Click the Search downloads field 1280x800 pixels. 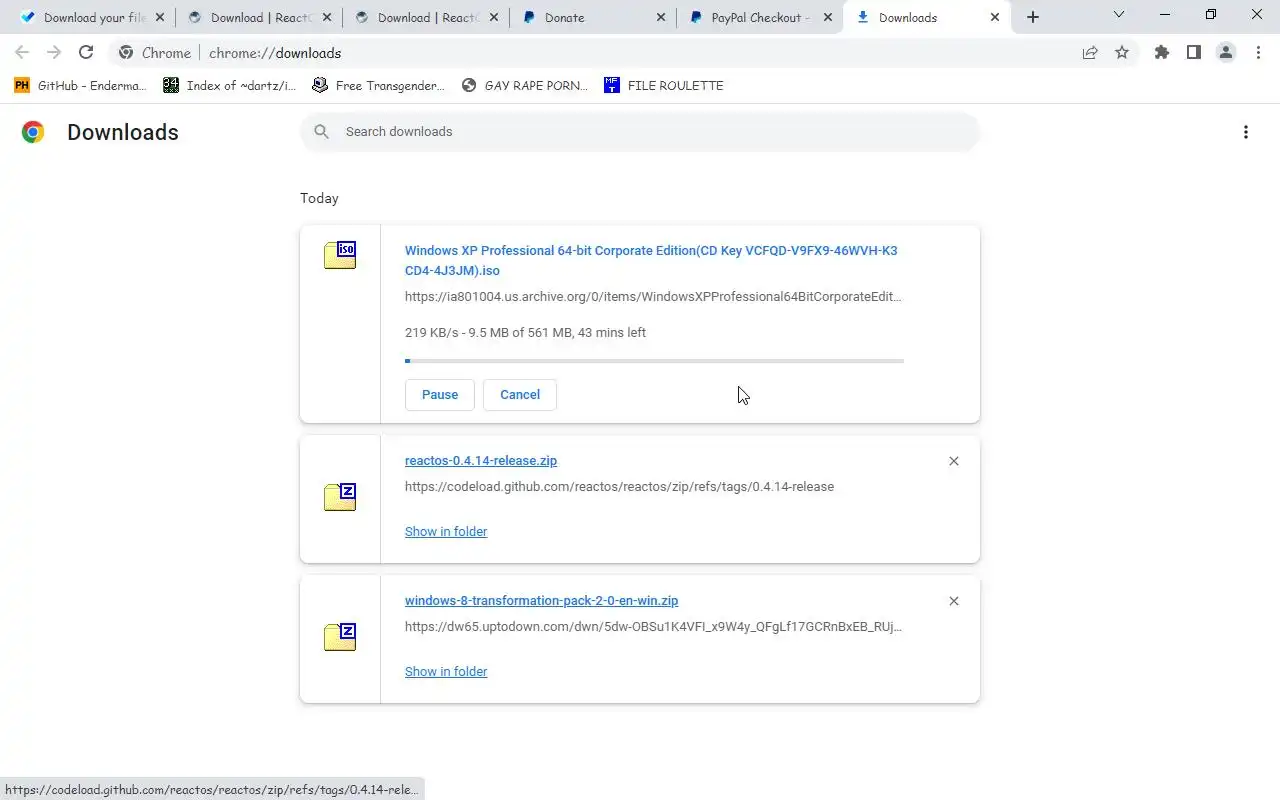click(640, 132)
